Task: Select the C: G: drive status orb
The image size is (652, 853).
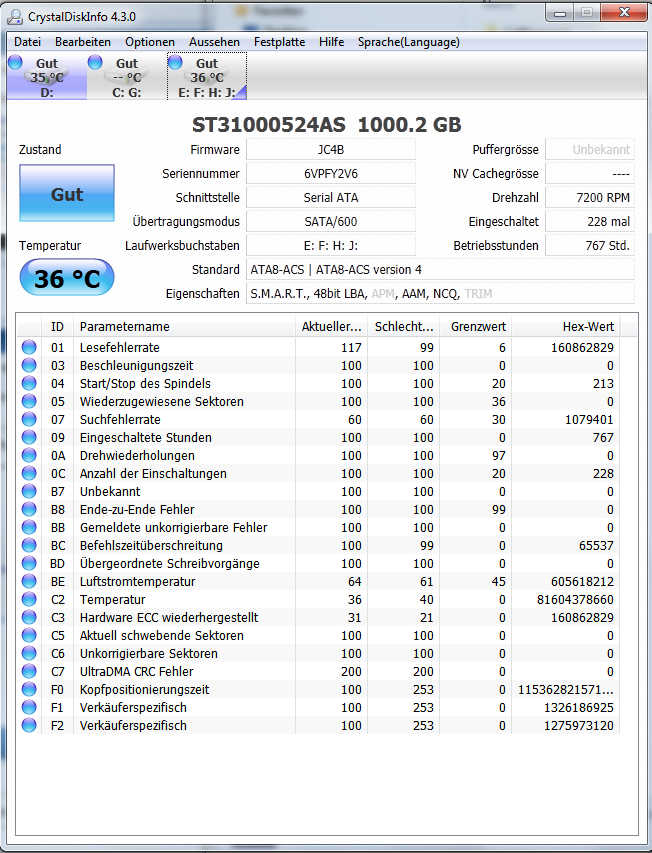Action: tap(95, 62)
